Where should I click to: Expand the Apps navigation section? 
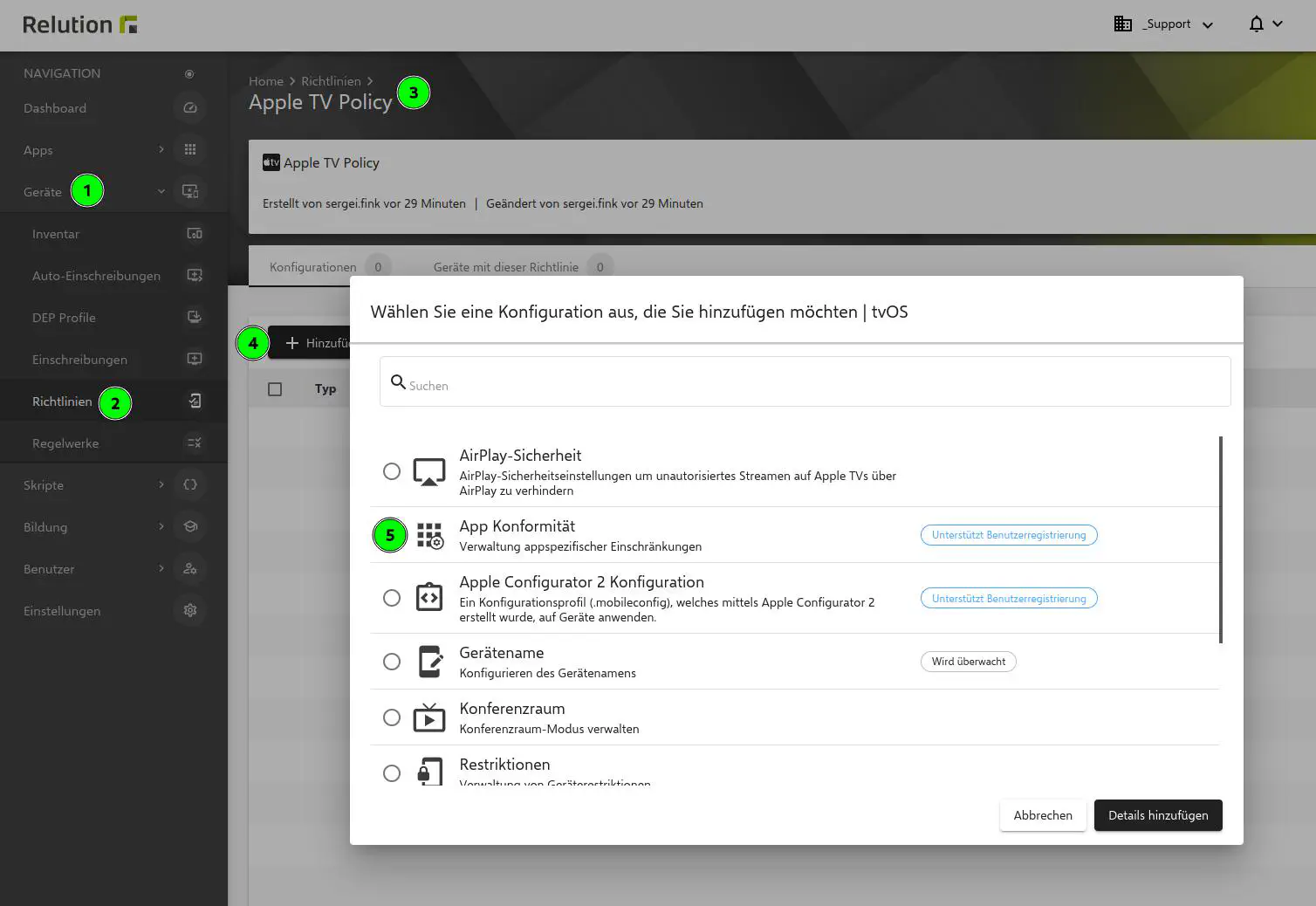[161, 149]
